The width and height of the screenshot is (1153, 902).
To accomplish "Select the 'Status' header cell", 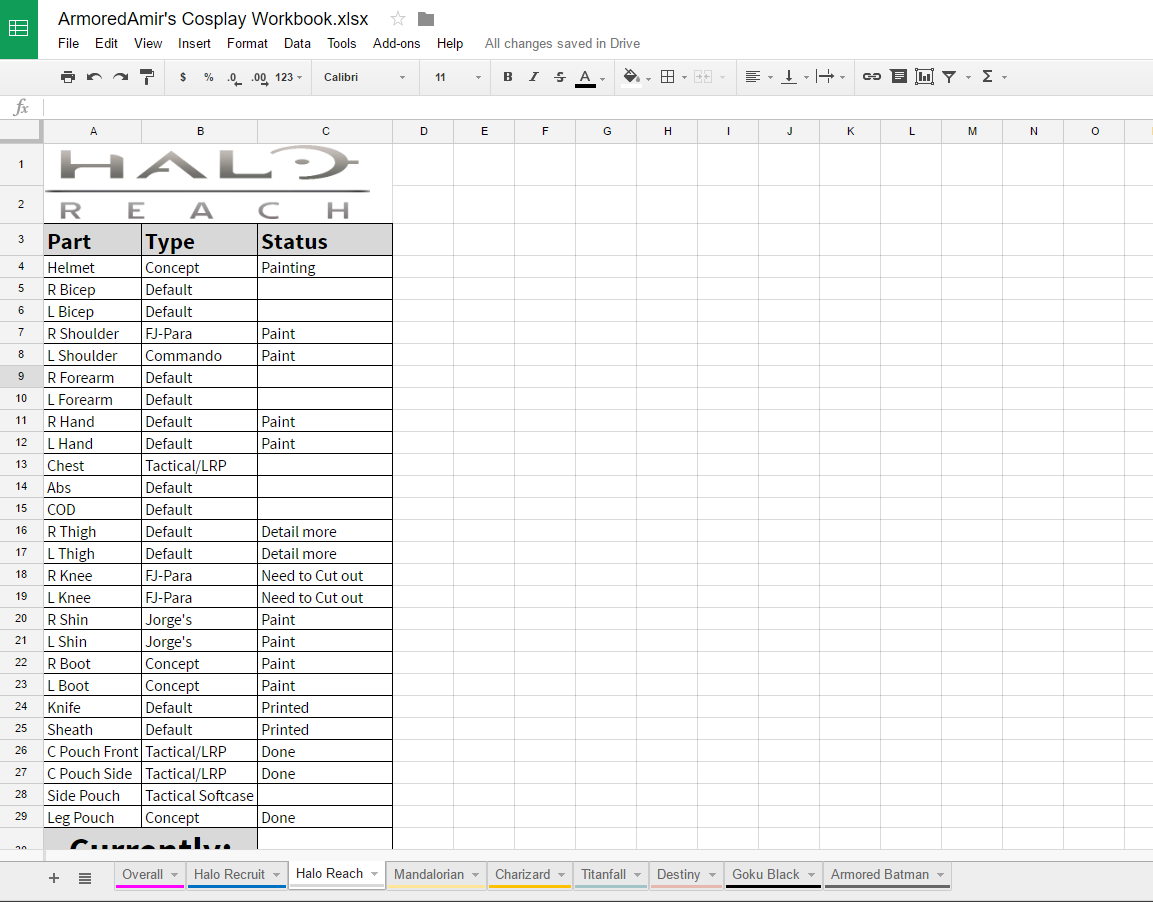I will tap(325, 240).
